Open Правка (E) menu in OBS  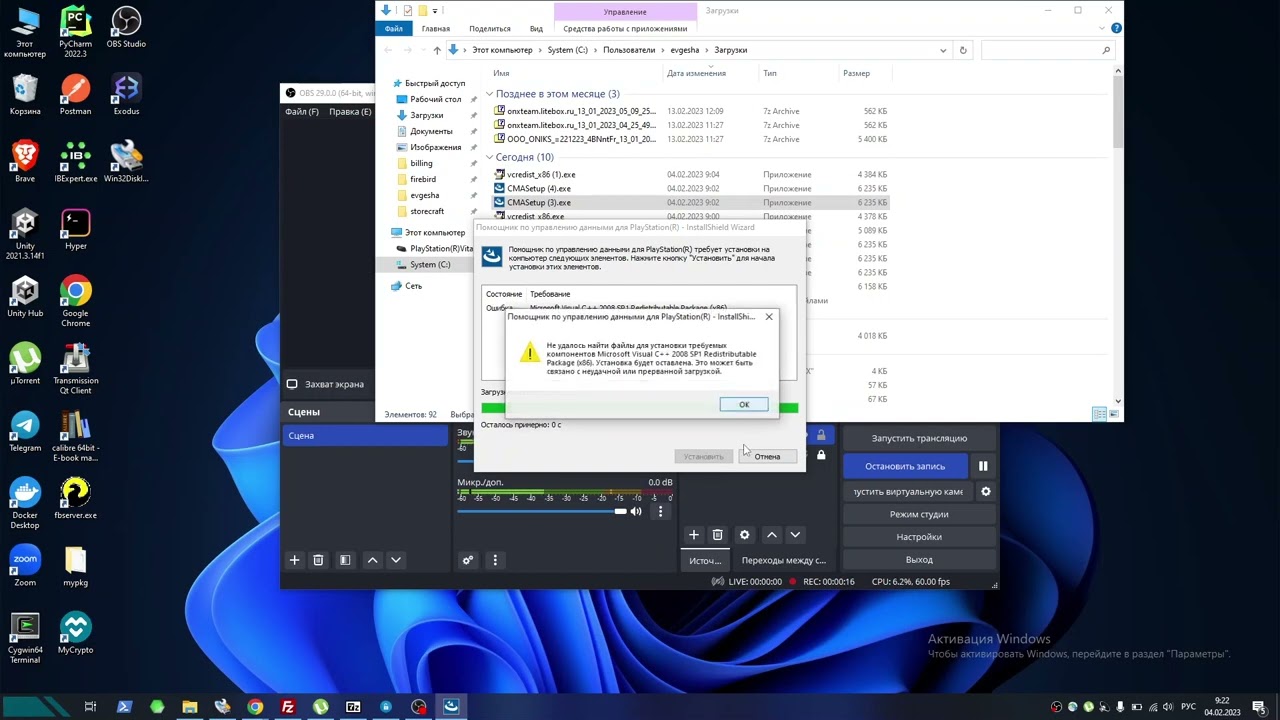click(x=350, y=112)
